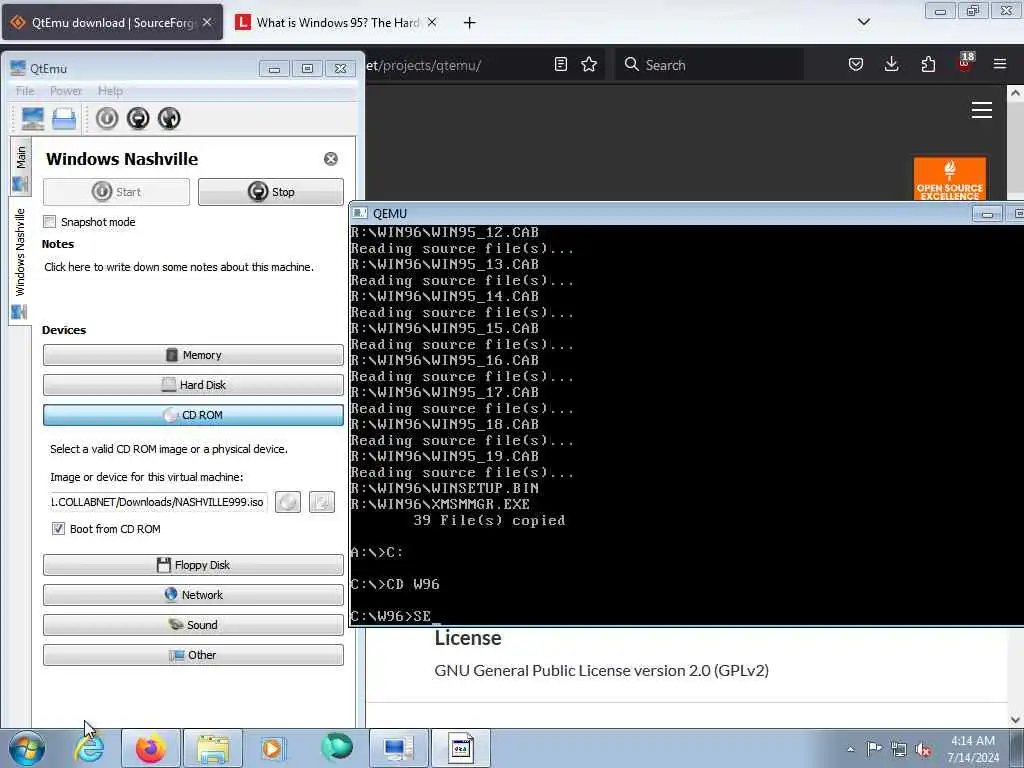This screenshot has height=768, width=1024.
Task: Close the QtEmu SourceForge browser tab
Action: tap(207, 22)
